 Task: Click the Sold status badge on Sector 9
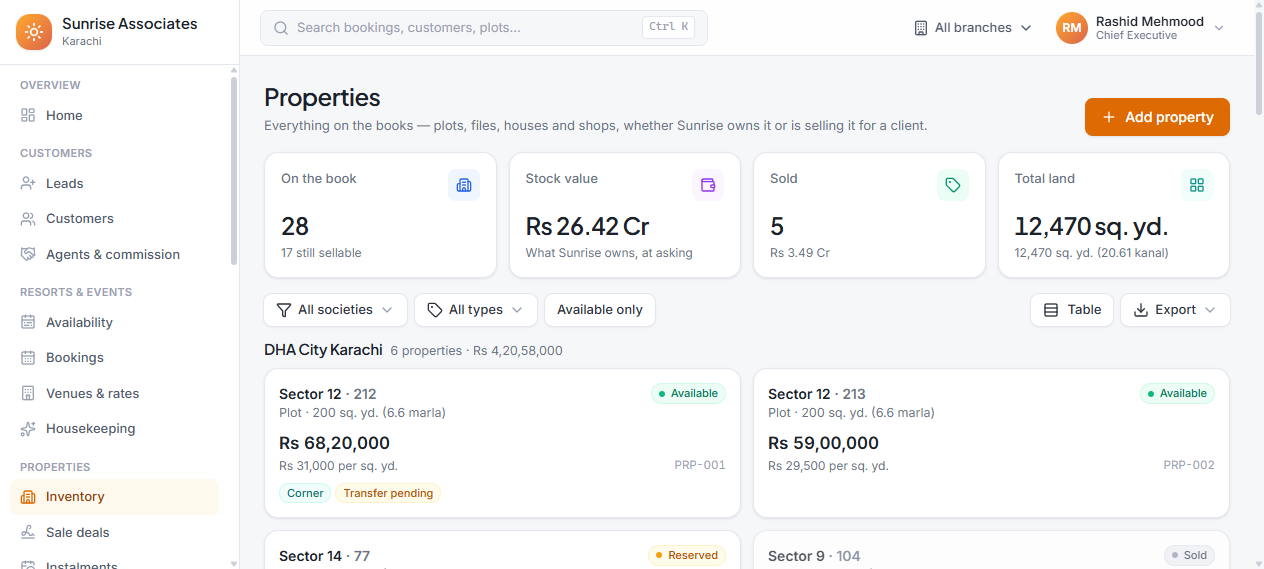click(1189, 555)
